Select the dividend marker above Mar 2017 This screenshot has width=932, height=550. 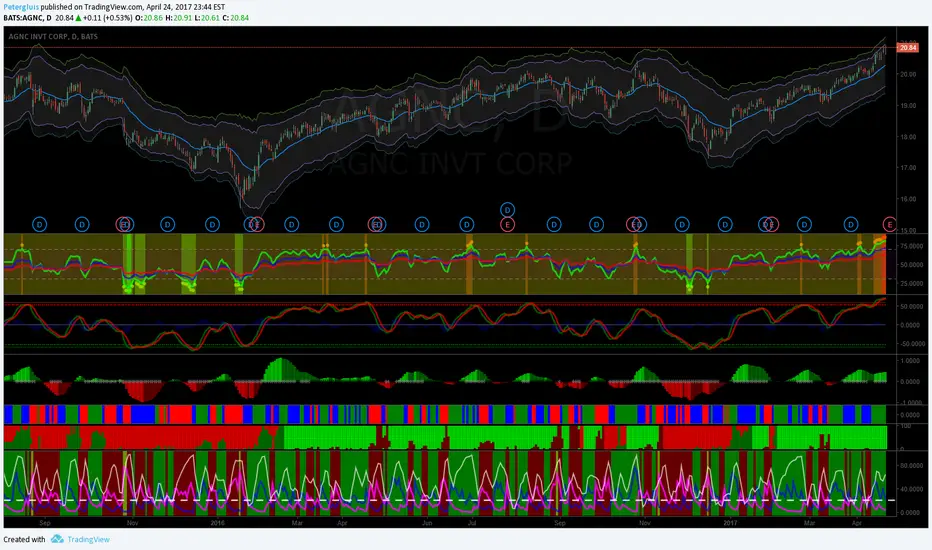pos(804,225)
